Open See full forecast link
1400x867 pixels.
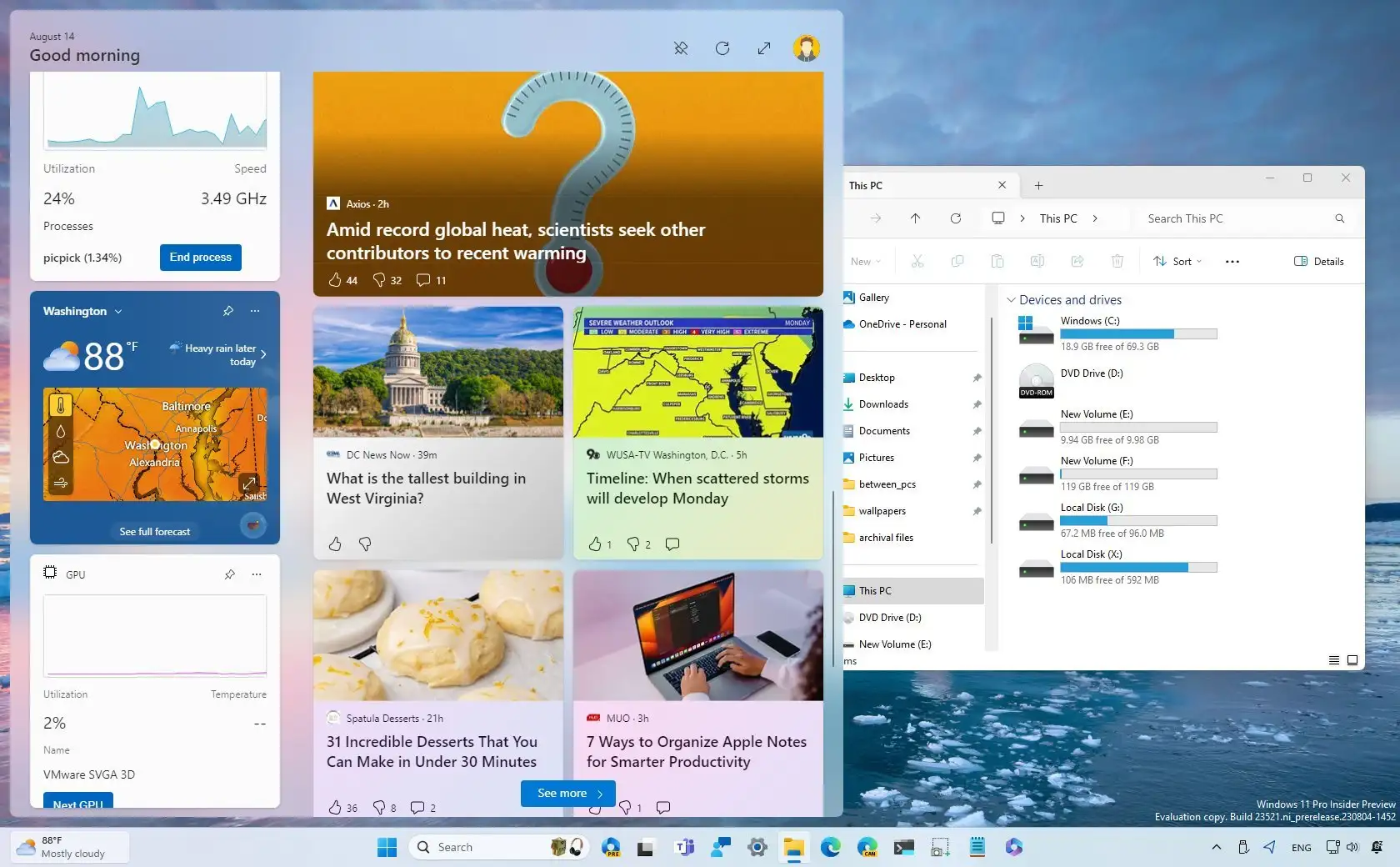[x=154, y=531]
